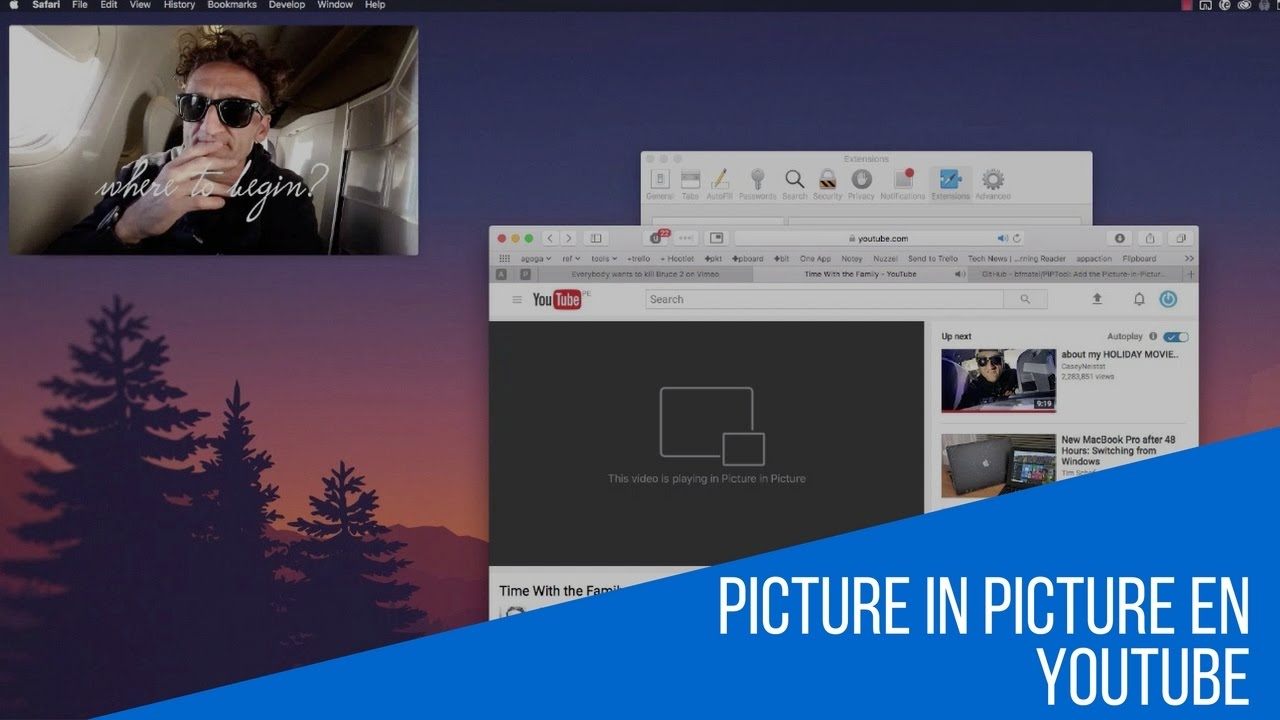Add new tab with plus button
This screenshot has width=1280, height=720.
[1190, 274]
